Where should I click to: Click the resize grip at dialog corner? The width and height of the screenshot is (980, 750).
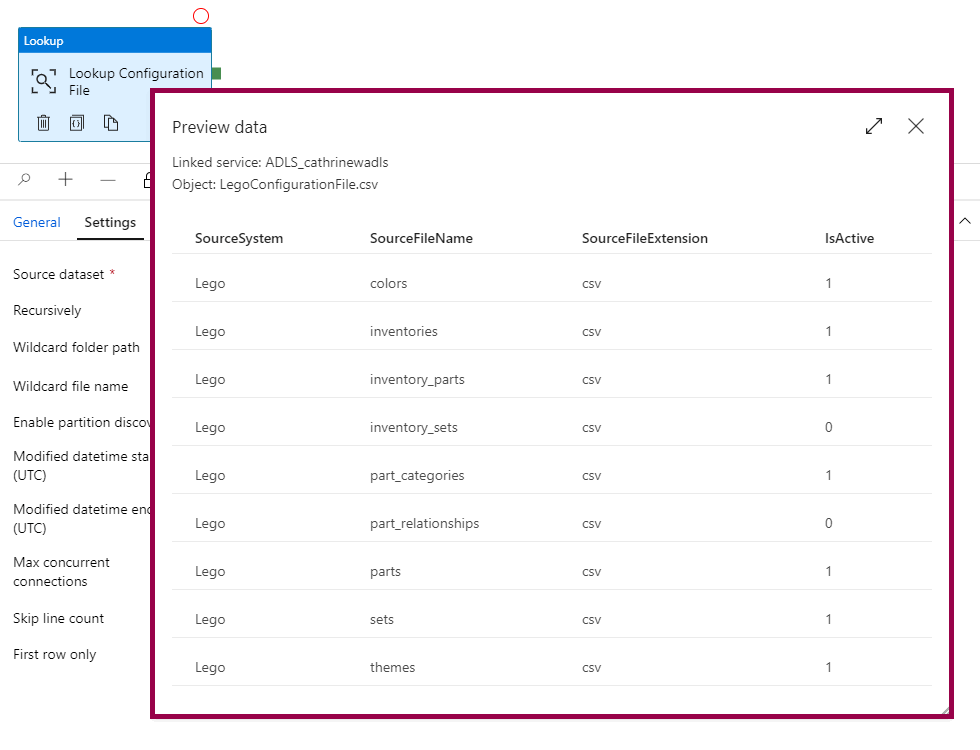point(943,709)
